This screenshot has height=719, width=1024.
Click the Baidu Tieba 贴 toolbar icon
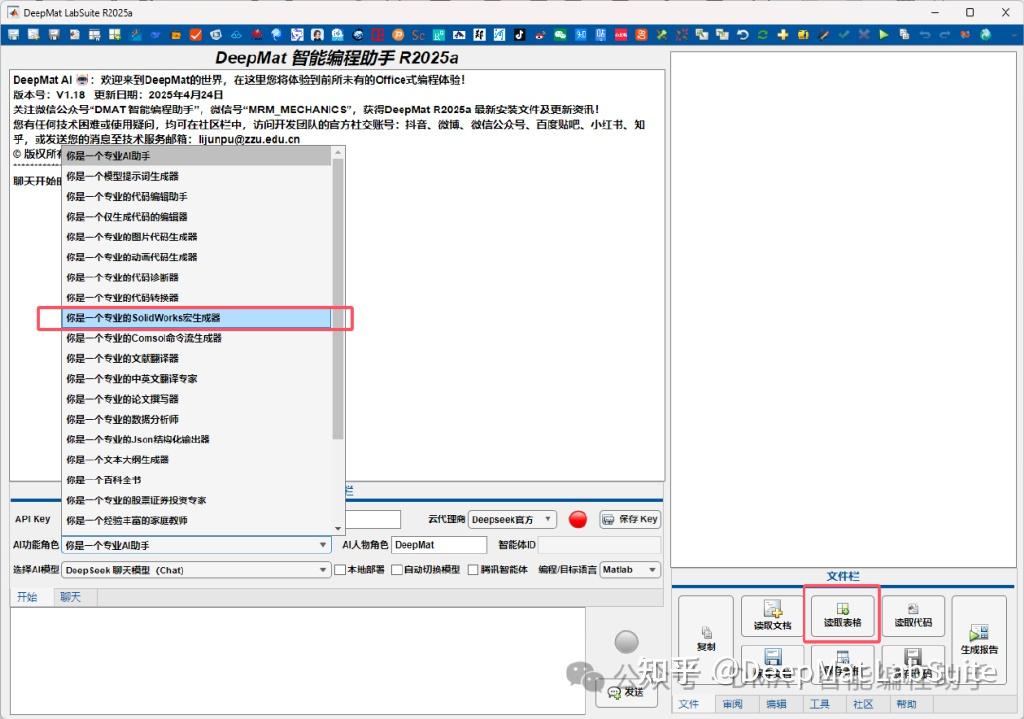(601, 35)
